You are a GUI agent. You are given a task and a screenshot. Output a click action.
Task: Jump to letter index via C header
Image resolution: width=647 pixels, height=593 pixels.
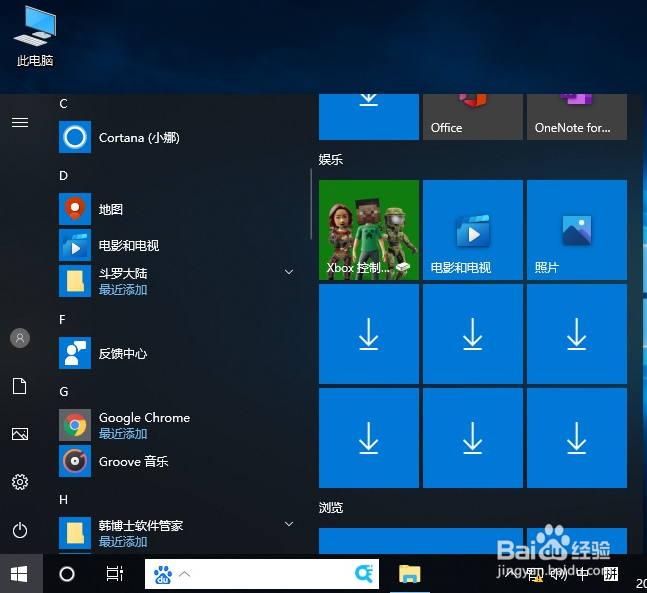(63, 104)
